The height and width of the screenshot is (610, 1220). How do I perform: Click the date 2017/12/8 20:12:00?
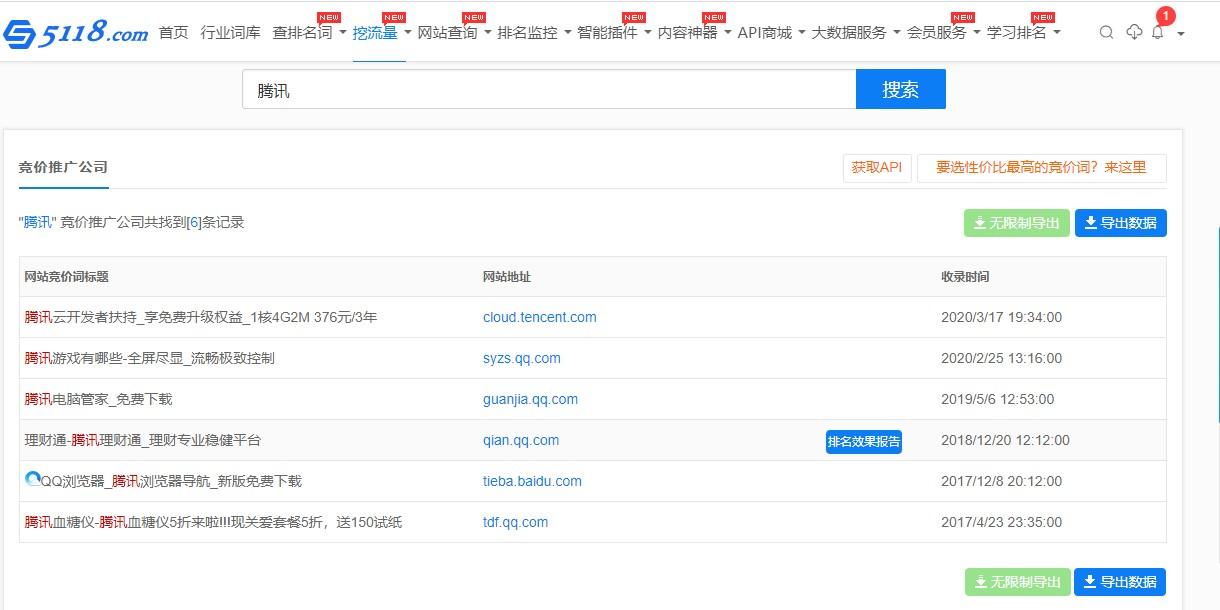1002,481
